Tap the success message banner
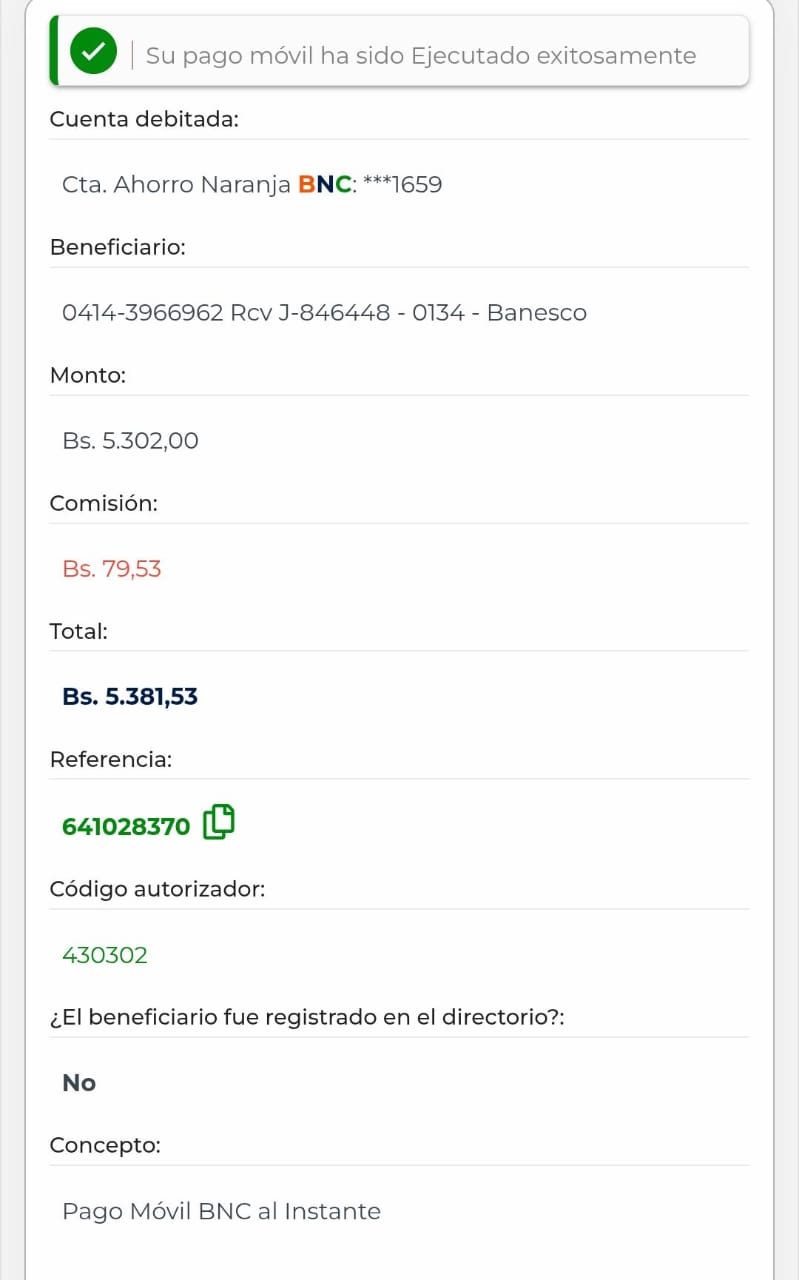 point(420,55)
